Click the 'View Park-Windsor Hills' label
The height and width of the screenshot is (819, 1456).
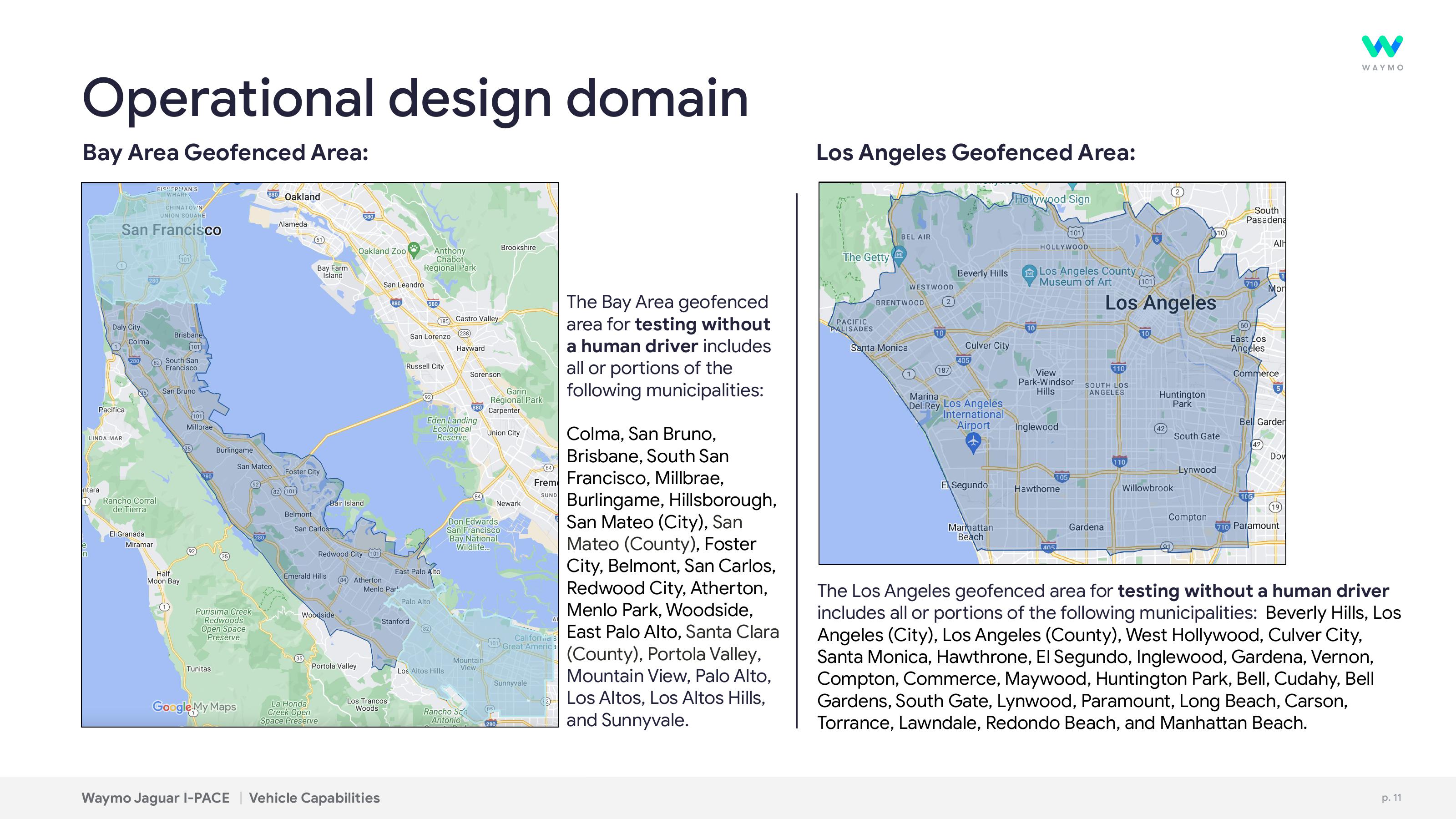pos(1046,382)
